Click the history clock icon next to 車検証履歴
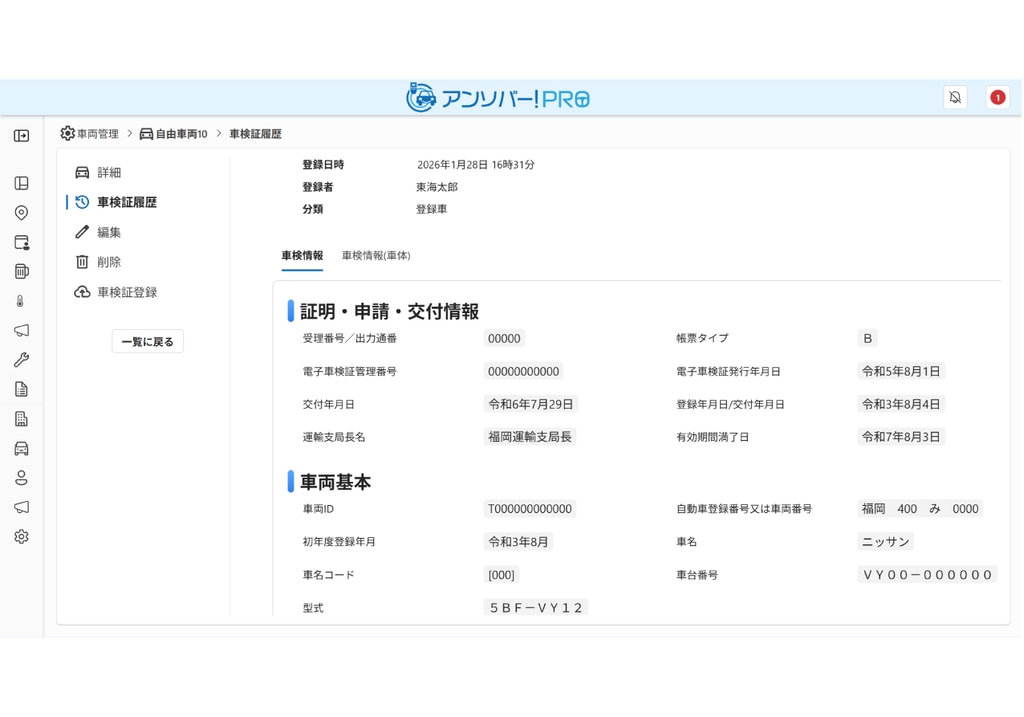The height and width of the screenshot is (717, 1024). [82, 202]
